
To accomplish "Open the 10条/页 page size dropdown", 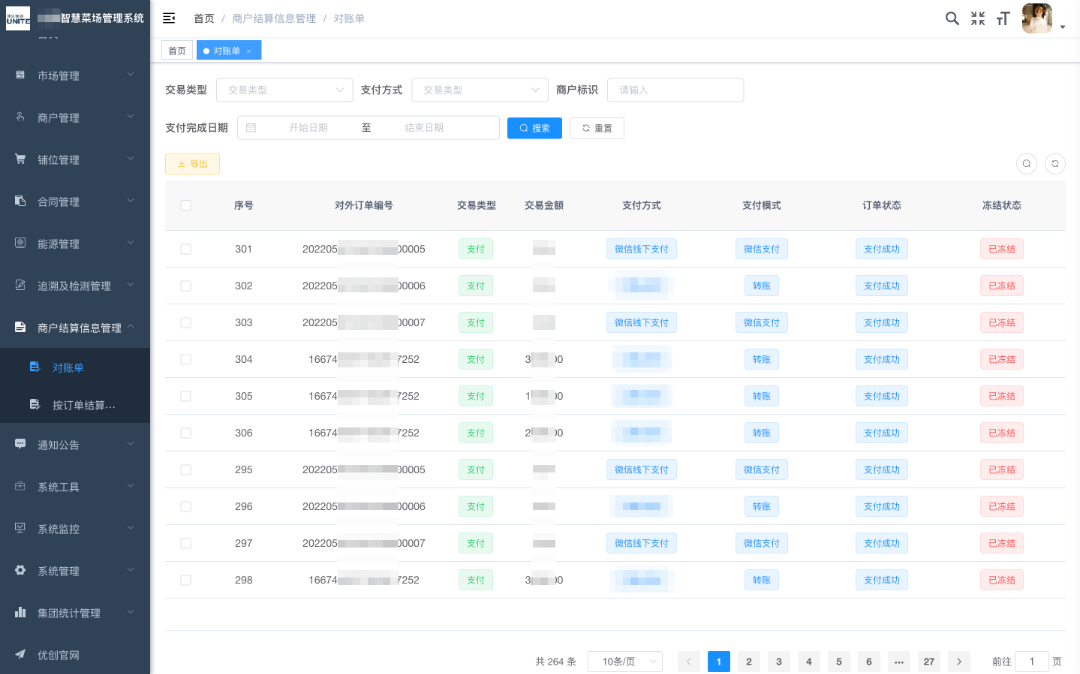I will point(625,661).
